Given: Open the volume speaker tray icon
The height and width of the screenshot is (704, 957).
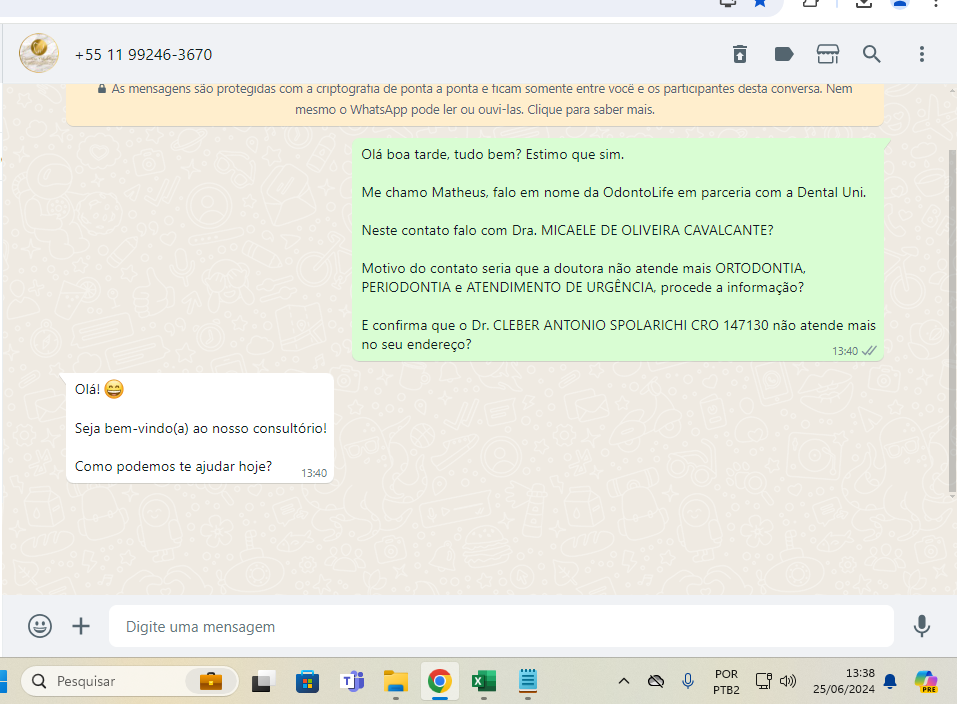Looking at the screenshot, I should click(x=788, y=681).
